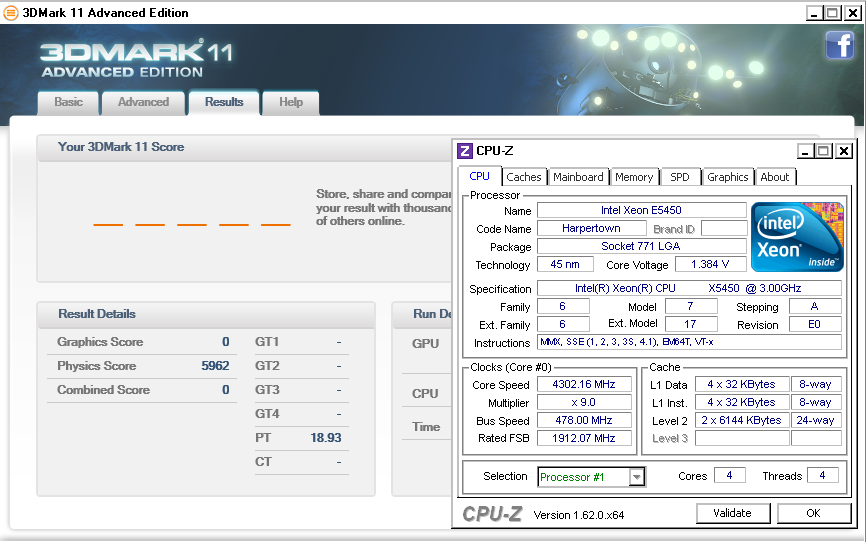Image resolution: width=866 pixels, height=542 pixels.
Task: Click the CPU-Z purple Z title icon
Action: point(464,151)
